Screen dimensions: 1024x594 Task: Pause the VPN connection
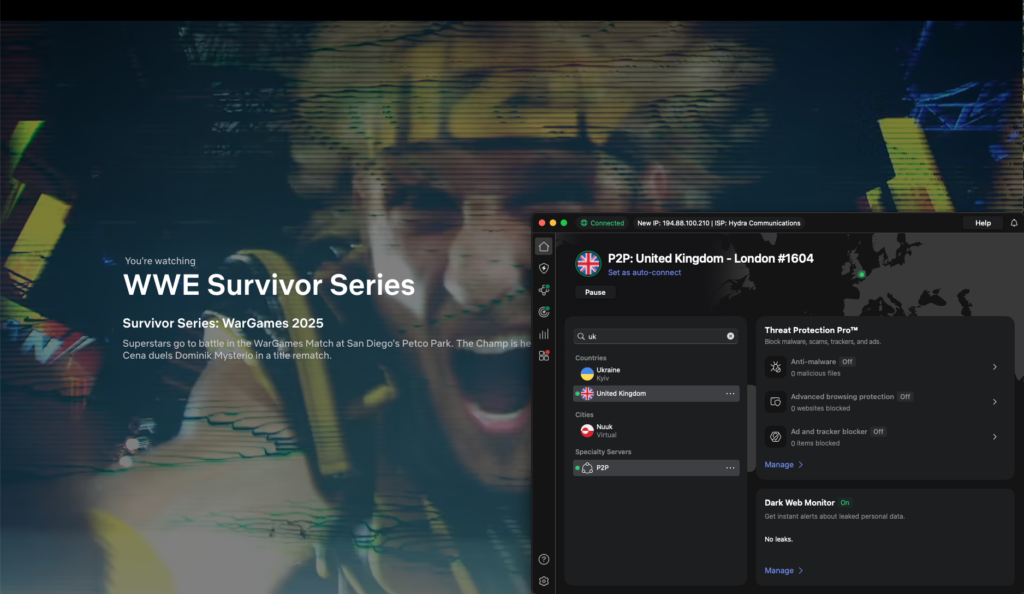[x=595, y=292]
